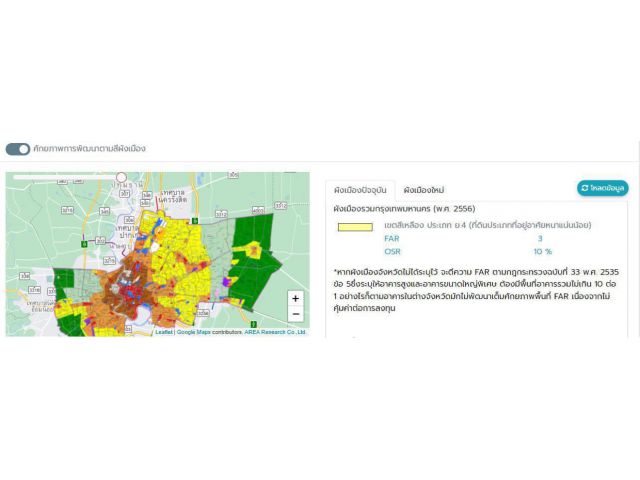Click the yellow zone color swatch in legend
Screen dimensions: 640x480
[x=354, y=227]
